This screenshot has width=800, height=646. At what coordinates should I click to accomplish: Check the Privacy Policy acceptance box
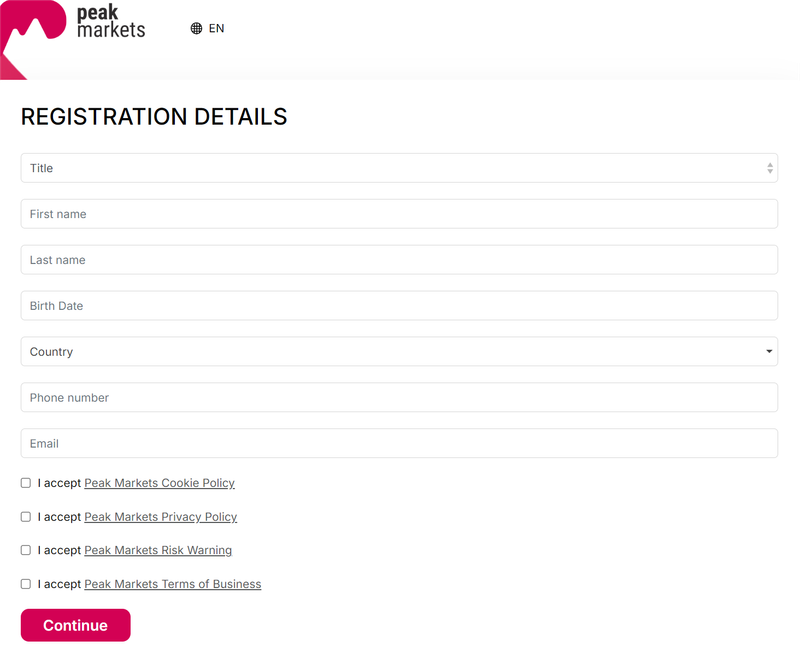click(x=26, y=516)
